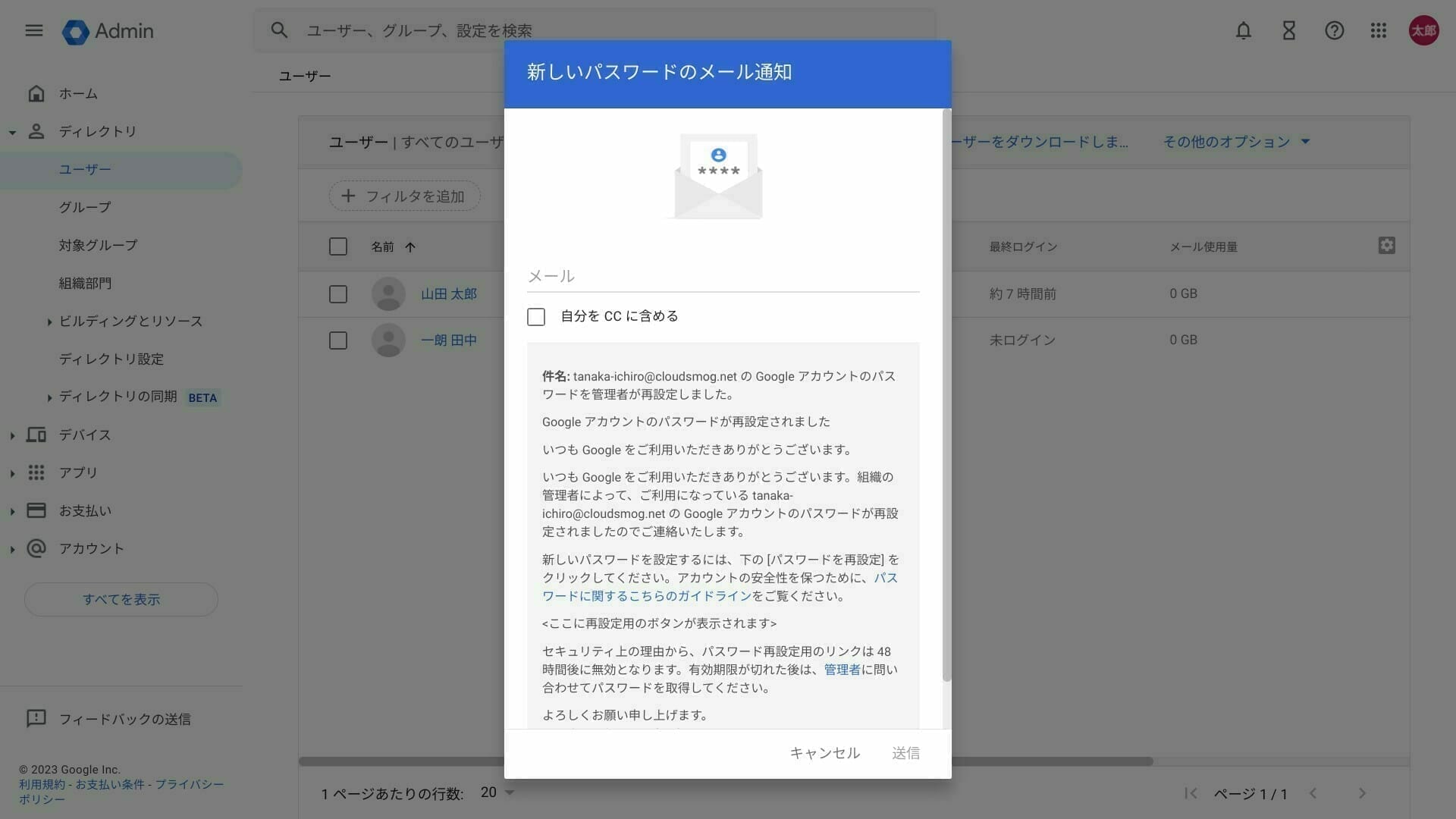Screen dimensions: 1456x819
Task: Click フィードバックの送信 text
Action: click(125, 719)
